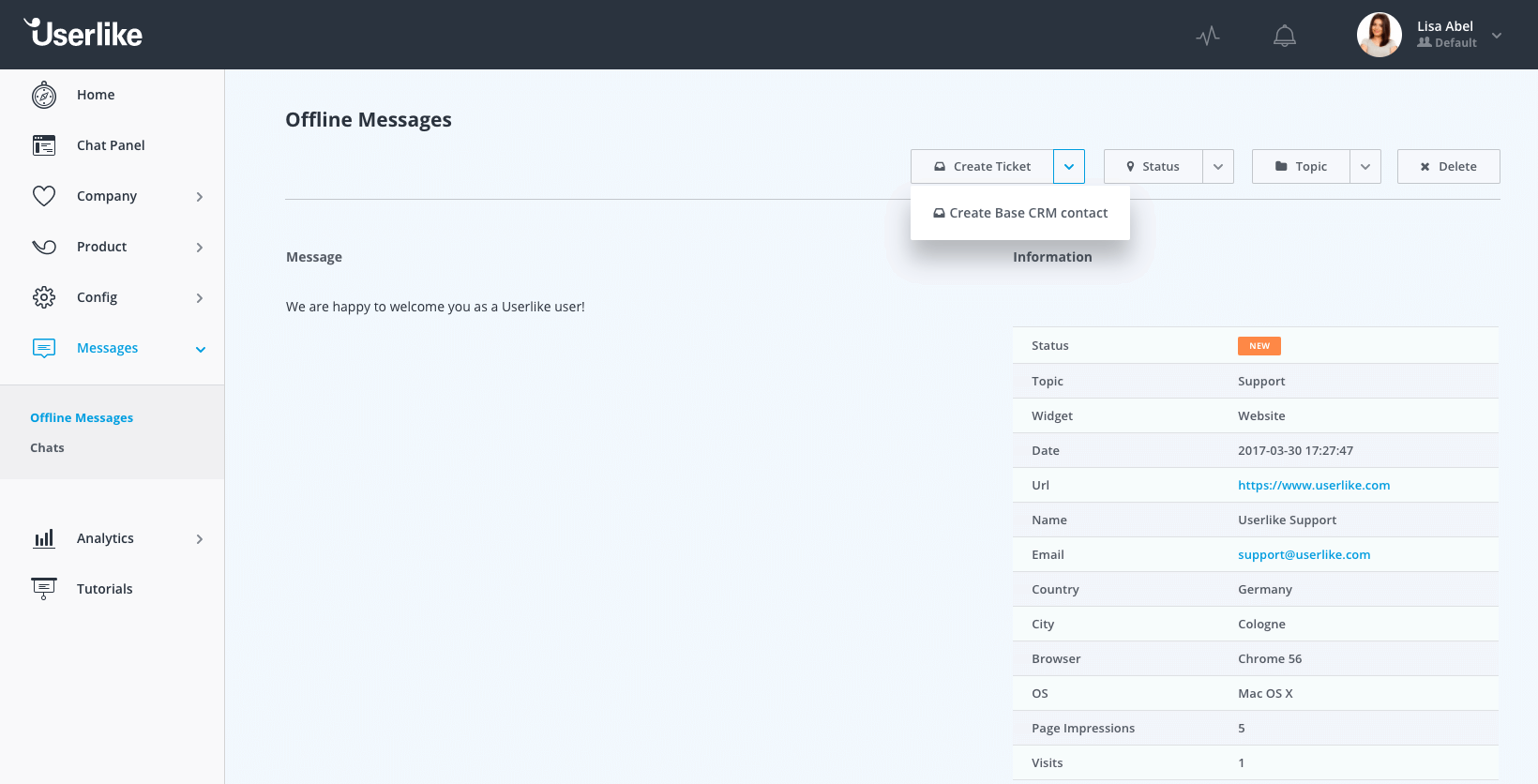The image size is (1538, 784).
Task: Click the Page Impressions label
Action: tap(1083, 728)
